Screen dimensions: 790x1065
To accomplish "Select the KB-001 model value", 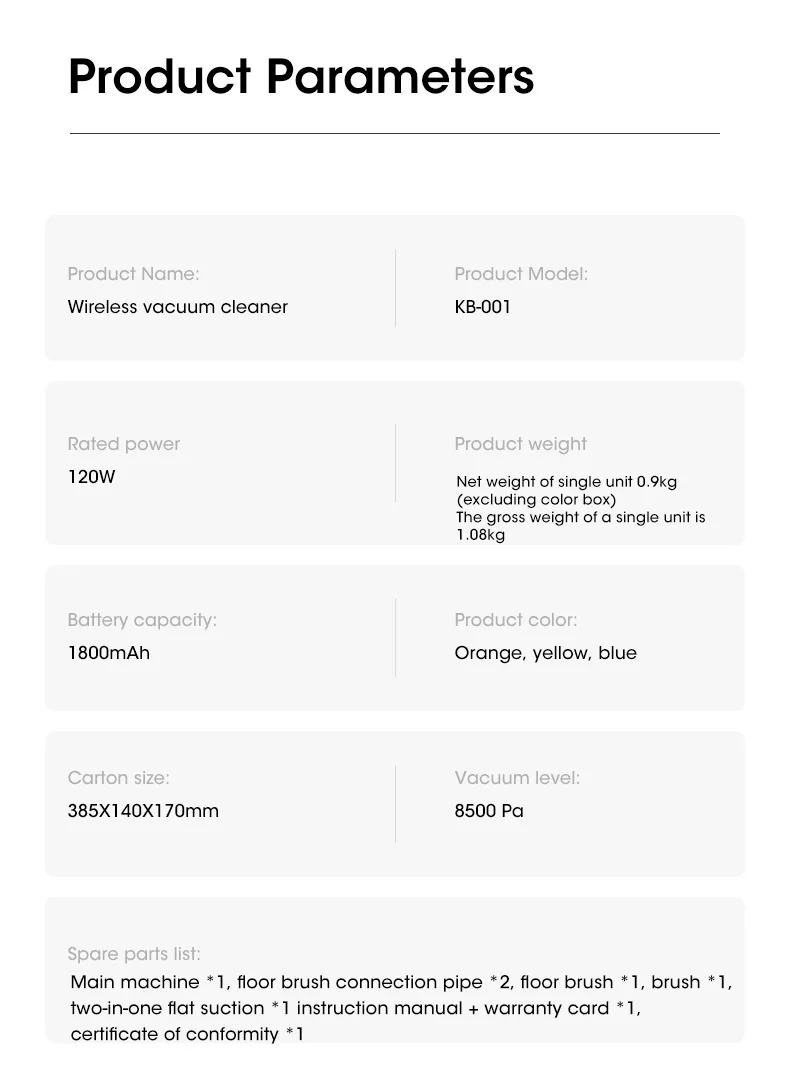I will tap(482, 307).
